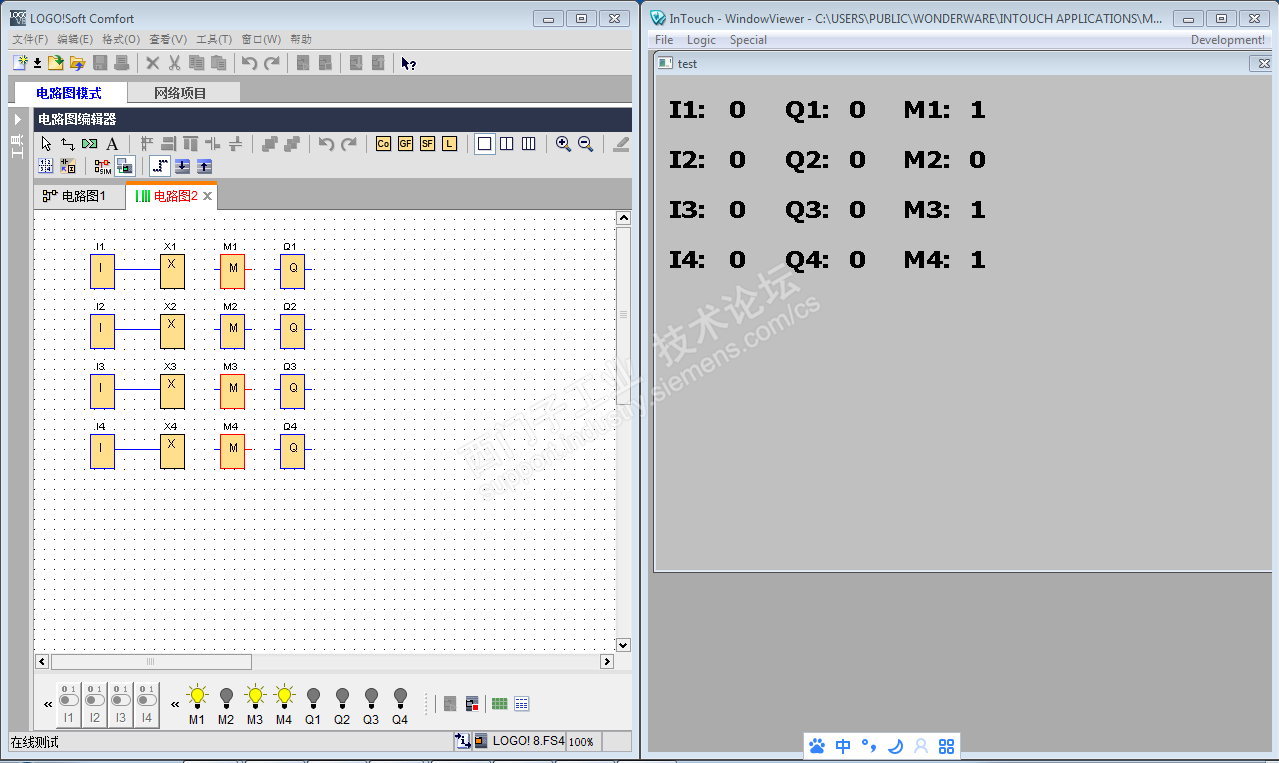This screenshot has width=1279, height=763.
Task: Stop online test via red-square icon
Action: click(x=471, y=704)
